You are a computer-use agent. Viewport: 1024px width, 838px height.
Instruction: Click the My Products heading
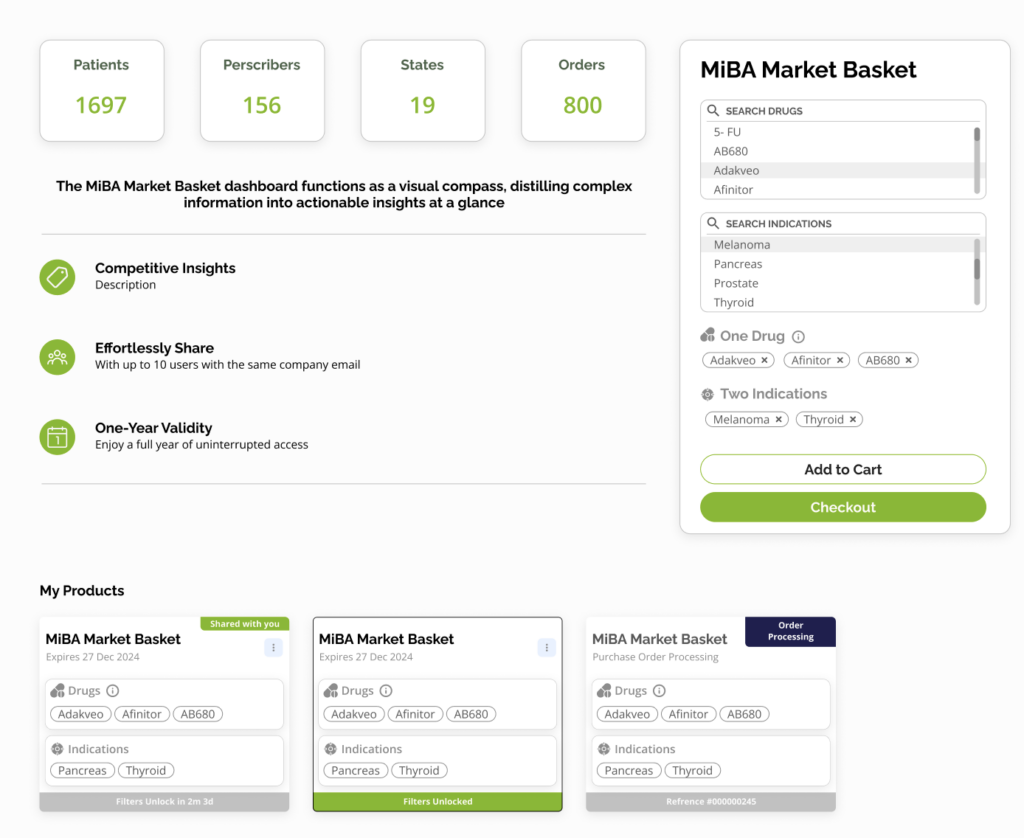click(82, 590)
